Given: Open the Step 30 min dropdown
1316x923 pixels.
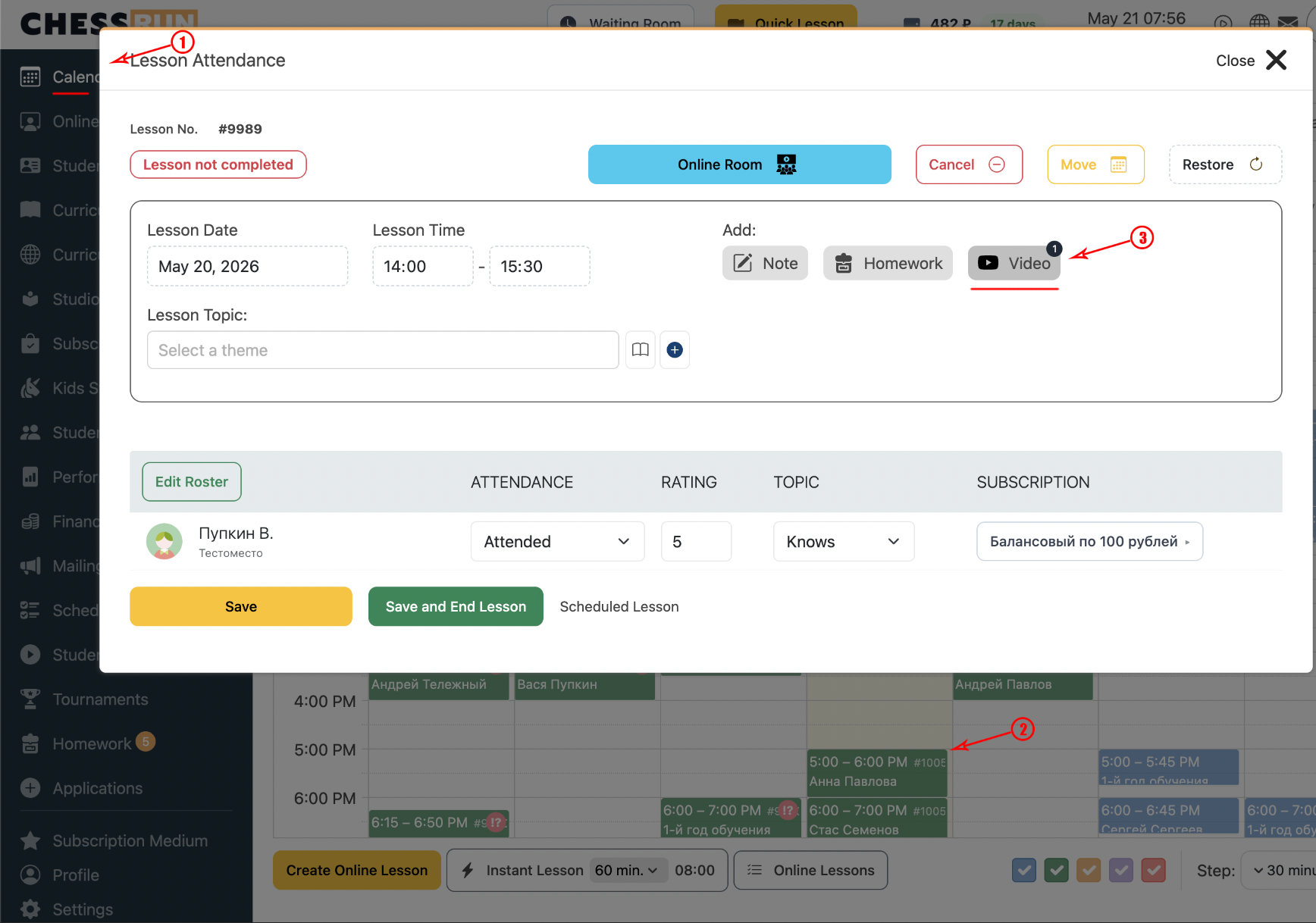Looking at the screenshot, I should point(1280,870).
